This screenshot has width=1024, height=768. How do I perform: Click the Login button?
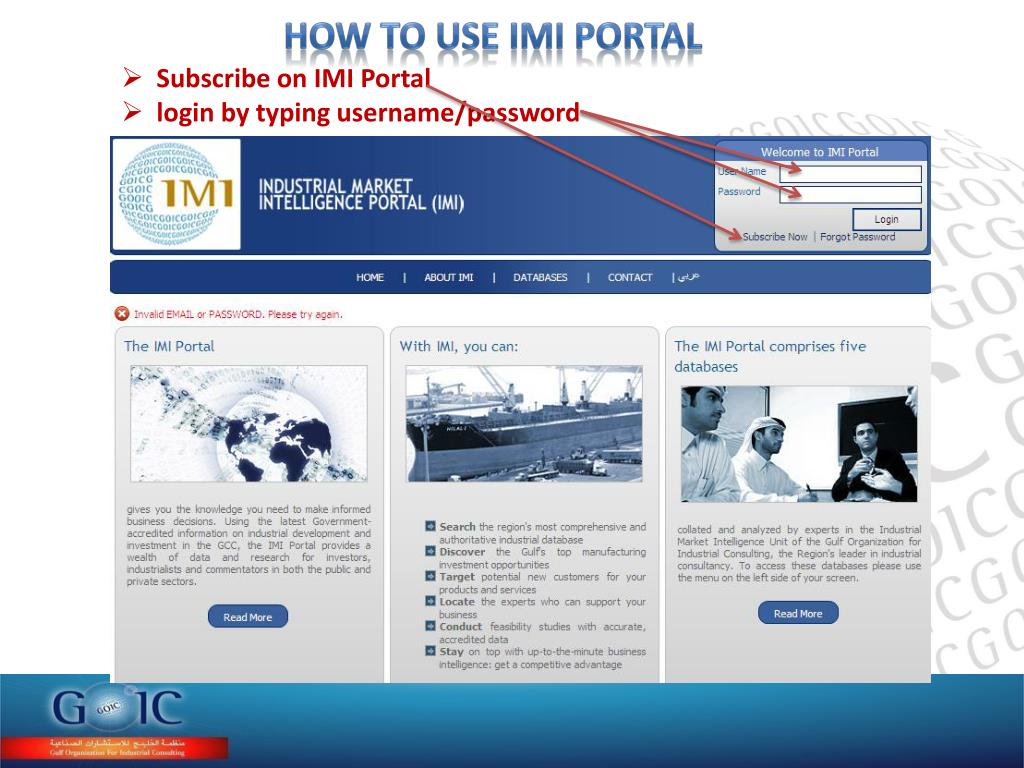tap(886, 219)
